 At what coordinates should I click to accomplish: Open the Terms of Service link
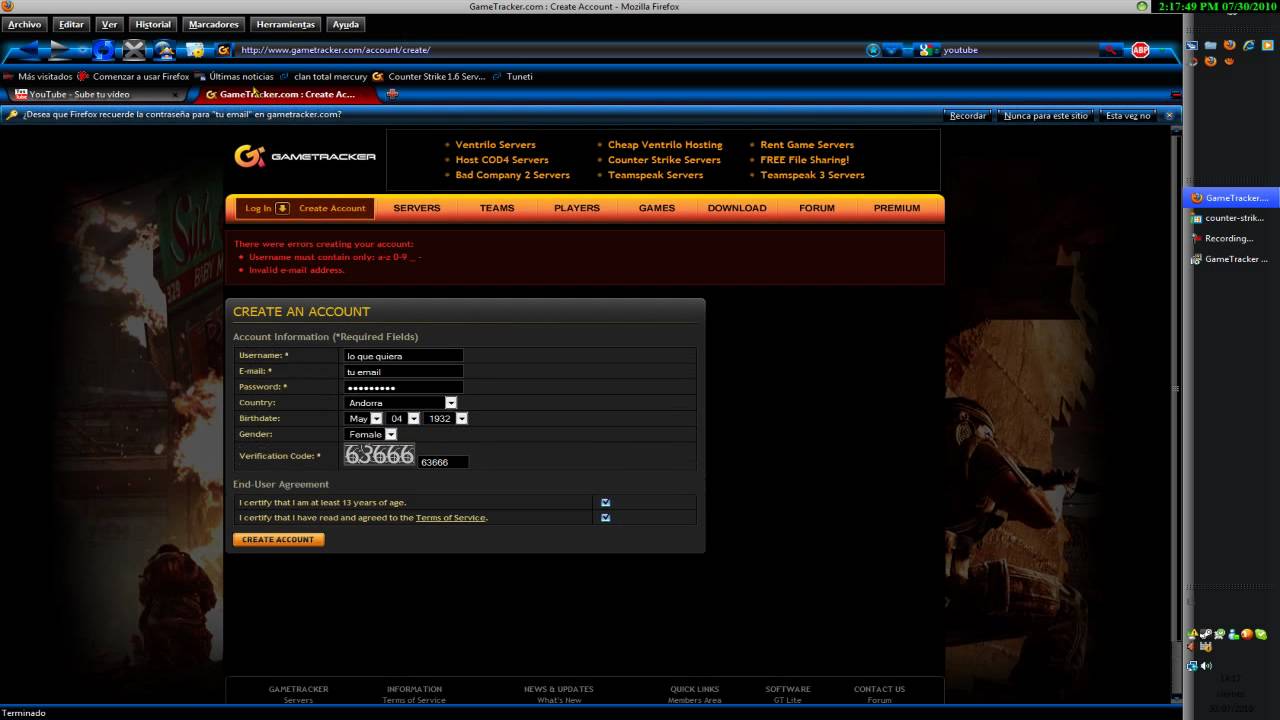click(450, 518)
